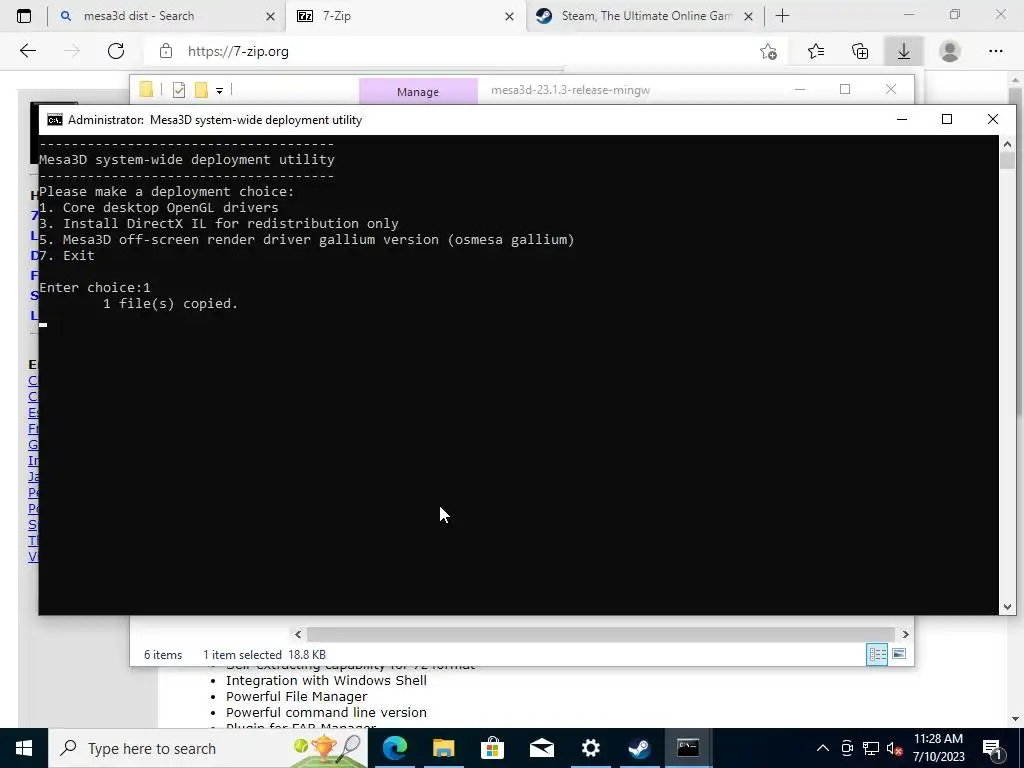Viewport: 1024px width, 768px height.
Task: Click muted volume tray icon
Action: pyautogui.click(x=895, y=749)
